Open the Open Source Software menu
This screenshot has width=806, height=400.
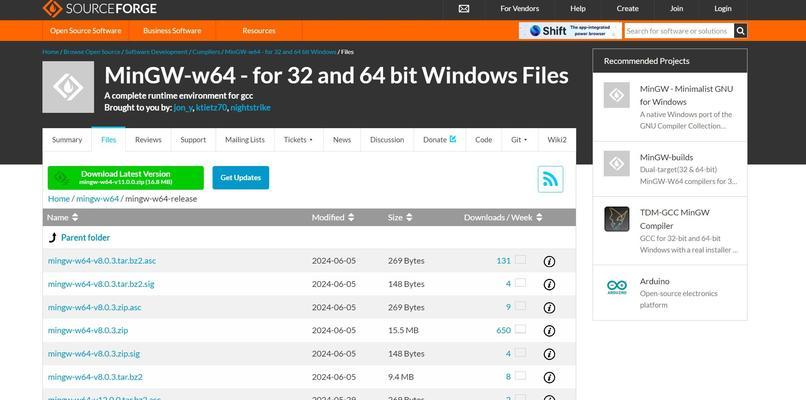85,31
